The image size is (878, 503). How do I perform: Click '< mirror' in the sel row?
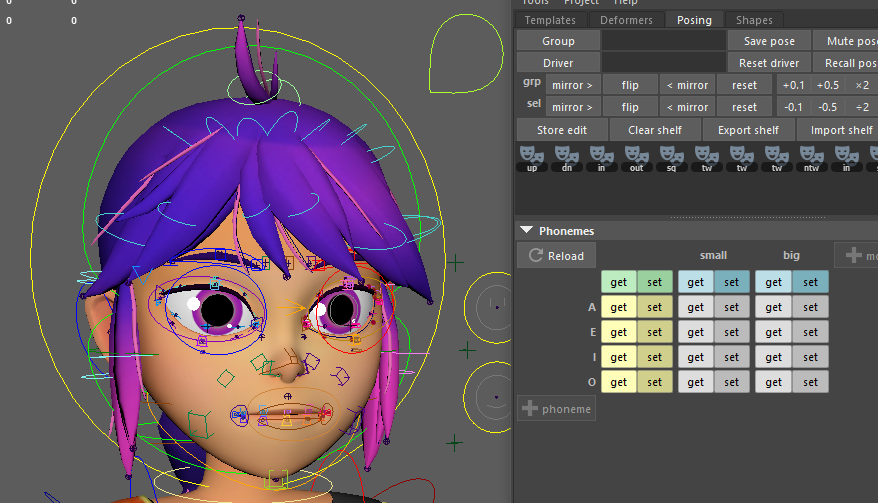tap(687, 107)
